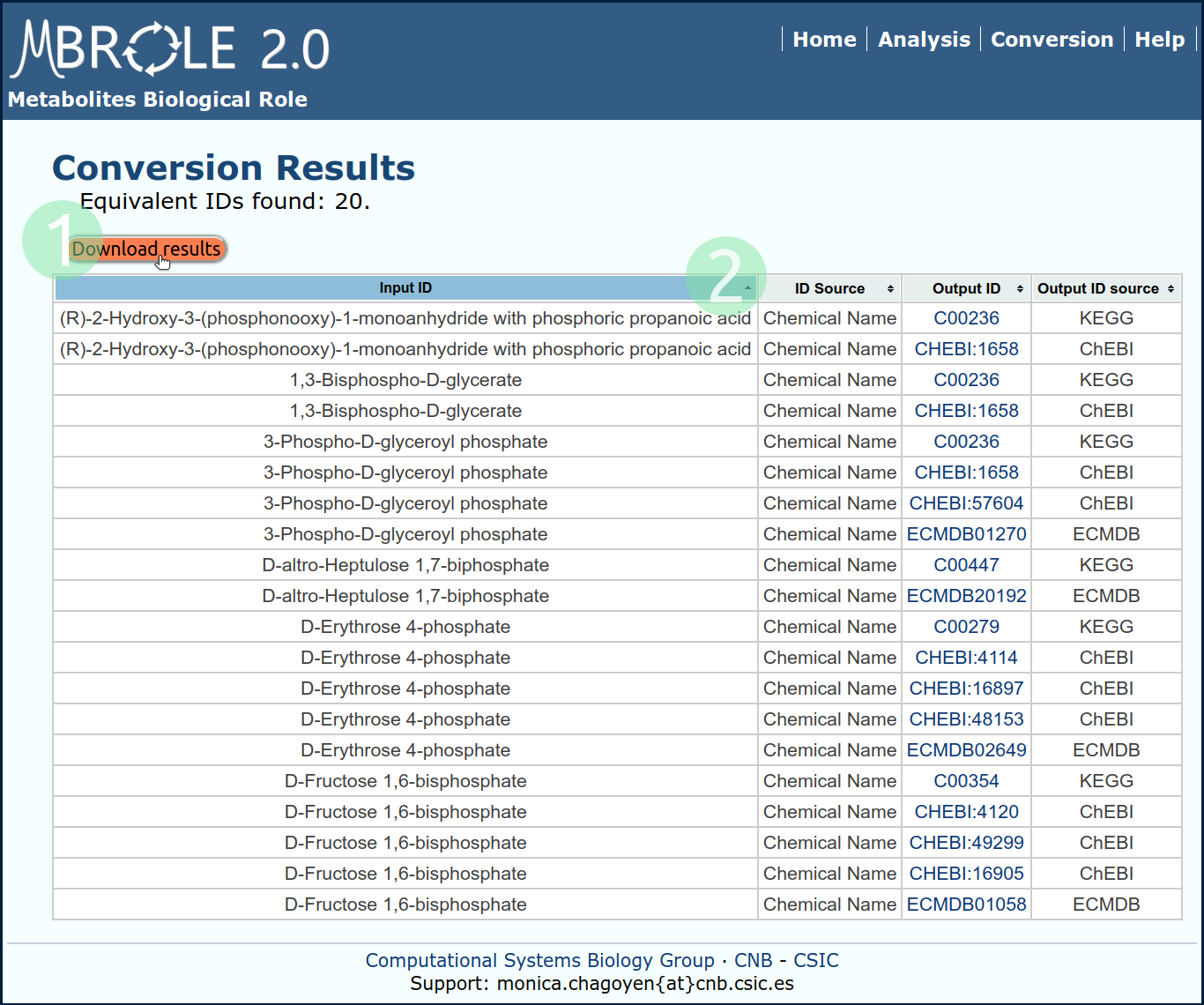Open the Home menu item
The image size is (1204, 1005).
point(824,40)
